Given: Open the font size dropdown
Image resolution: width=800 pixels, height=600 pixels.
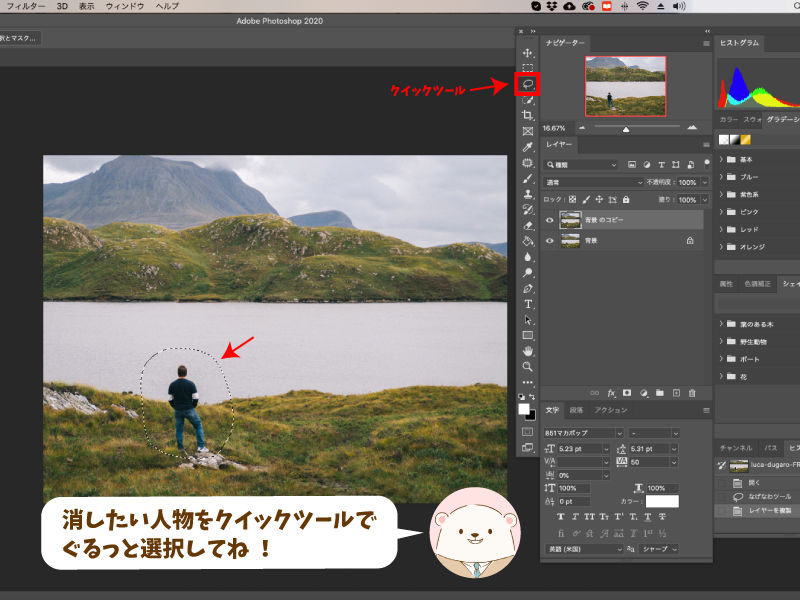Looking at the screenshot, I should (x=606, y=449).
